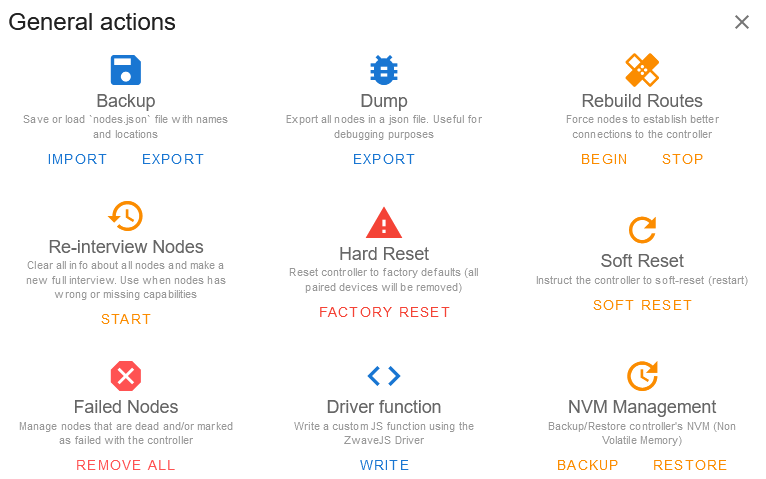Remove all failed nodes

[126, 465]
